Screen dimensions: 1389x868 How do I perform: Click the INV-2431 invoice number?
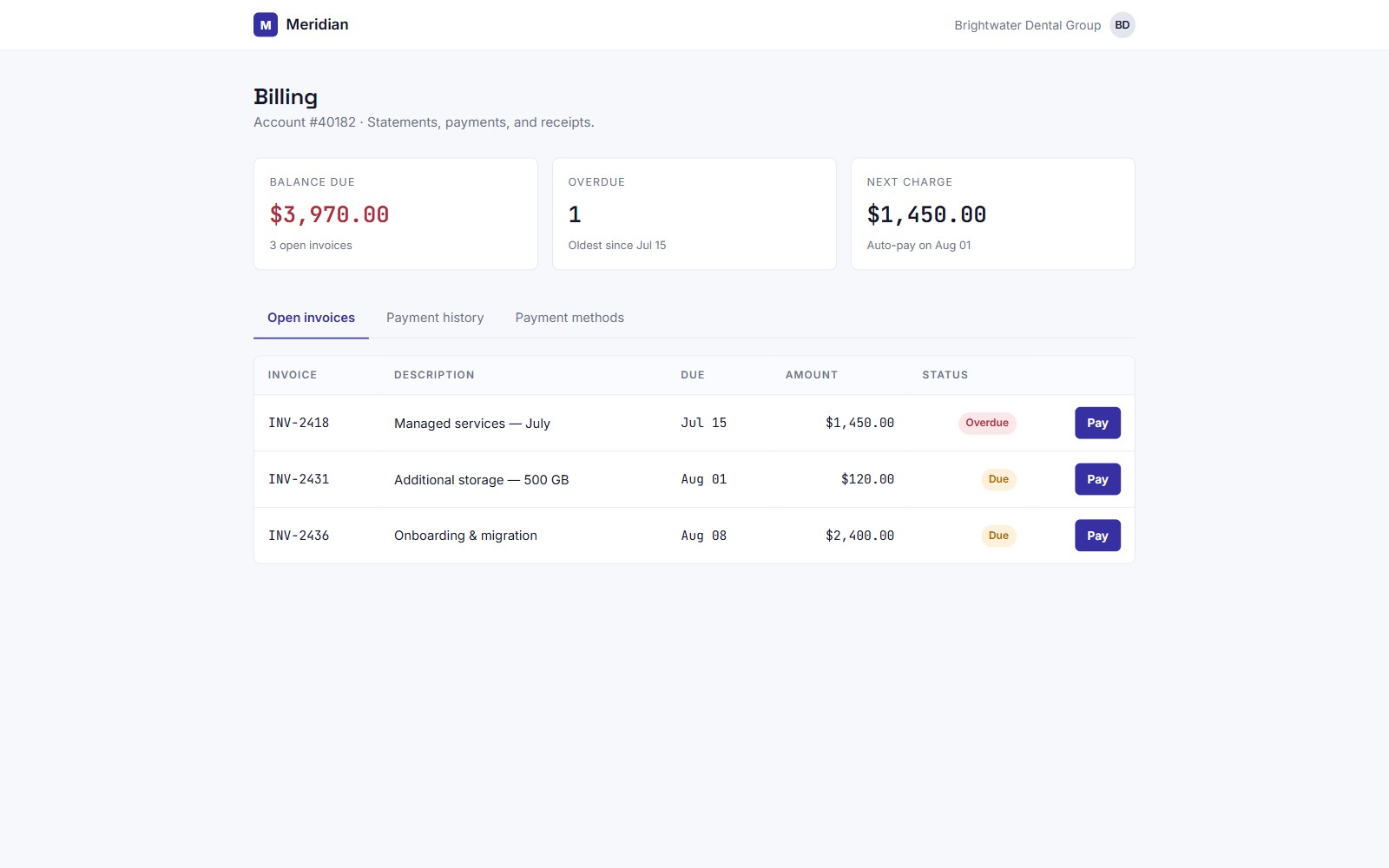tap(299, 479)
